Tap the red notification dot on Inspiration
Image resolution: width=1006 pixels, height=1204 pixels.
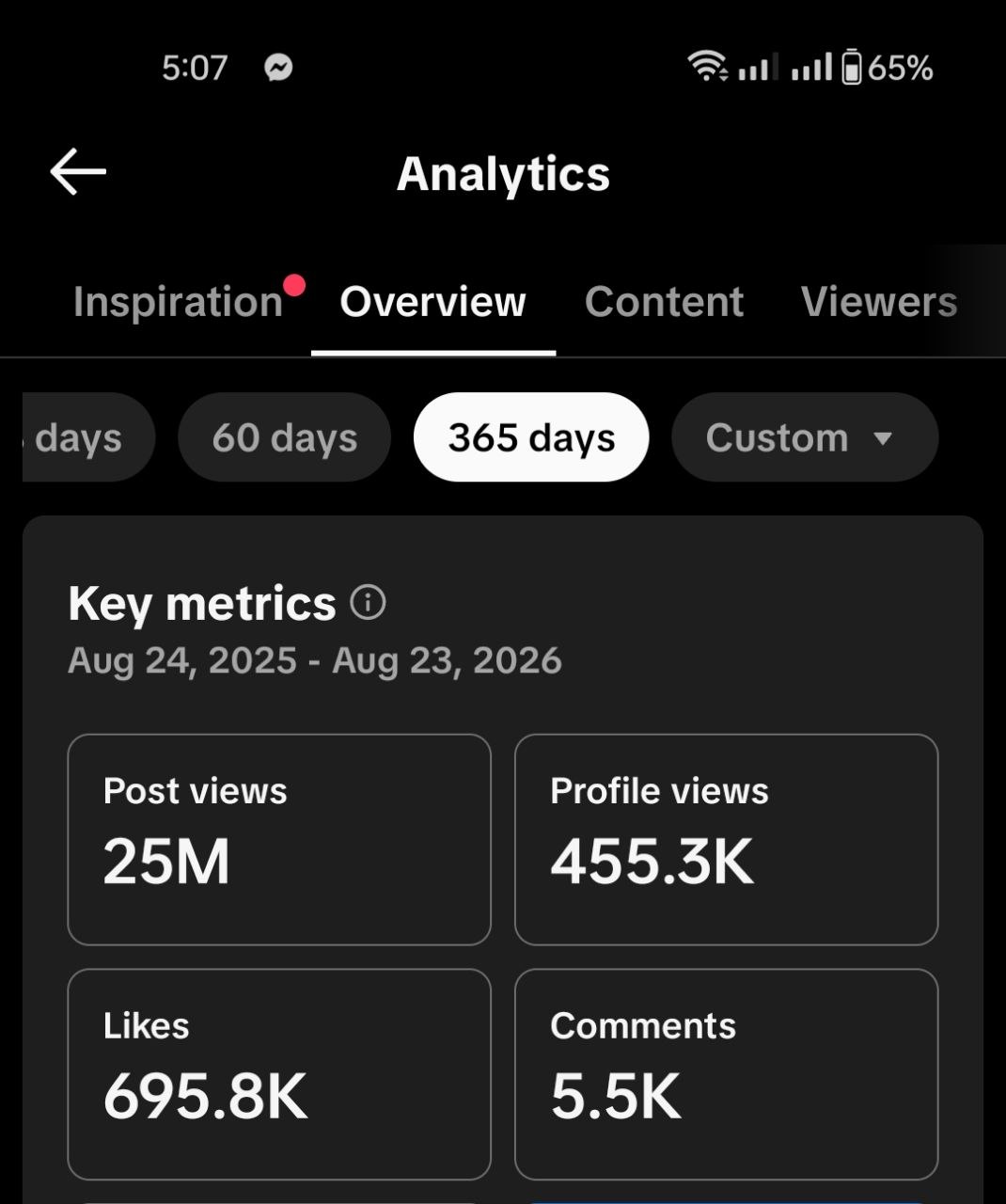point(294,285)
